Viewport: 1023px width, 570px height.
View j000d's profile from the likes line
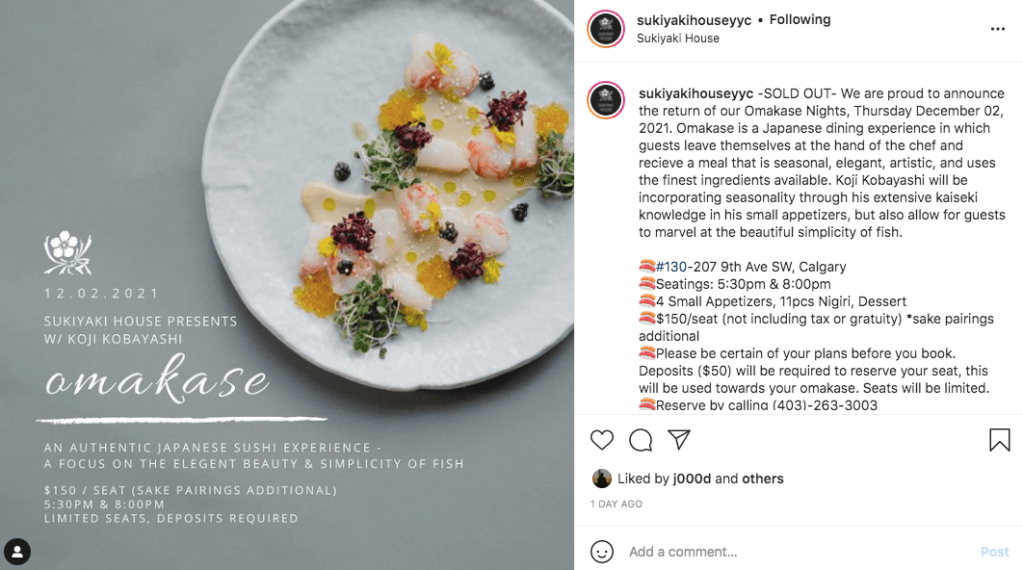[x=689, y=479]
